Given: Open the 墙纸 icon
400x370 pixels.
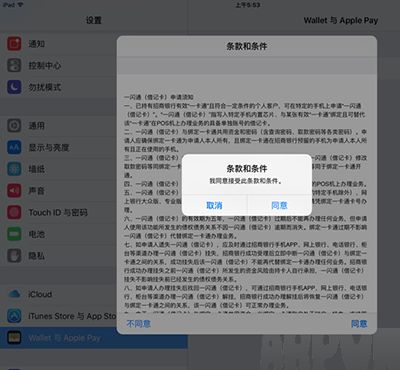Looking at the screenshot, I should pos(14,169).
